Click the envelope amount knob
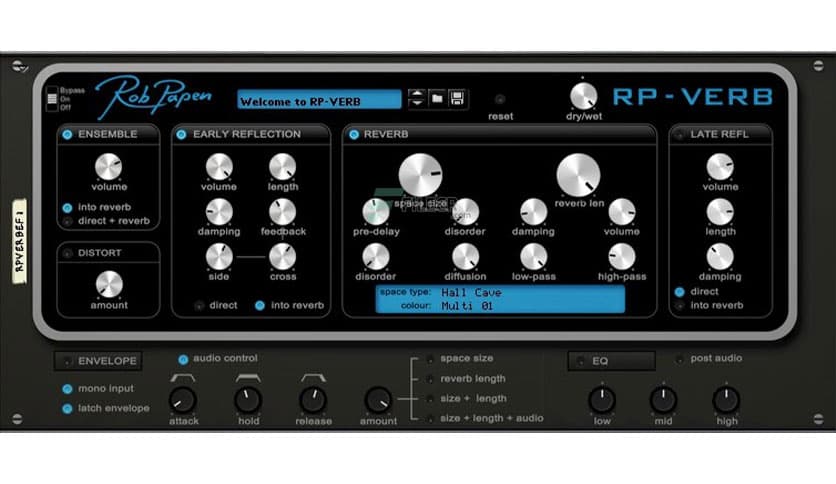836x484 pixels. 378,400
